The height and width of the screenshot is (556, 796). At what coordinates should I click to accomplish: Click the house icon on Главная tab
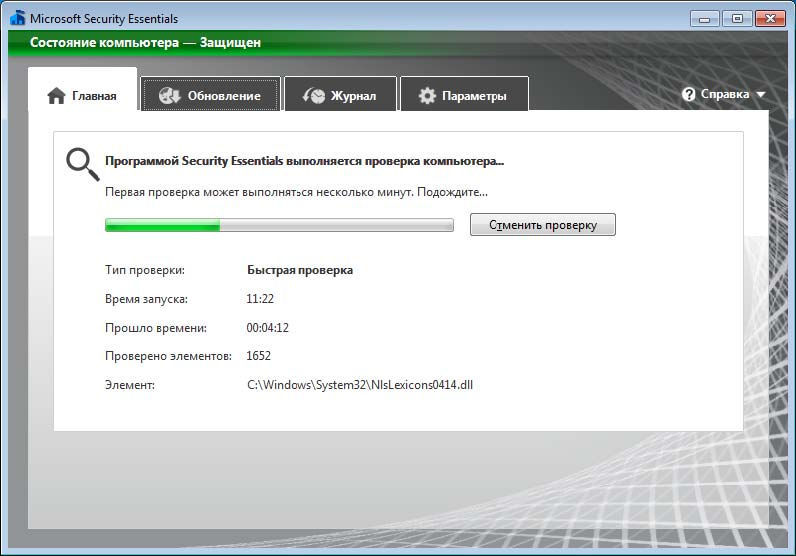coord(57,96)
